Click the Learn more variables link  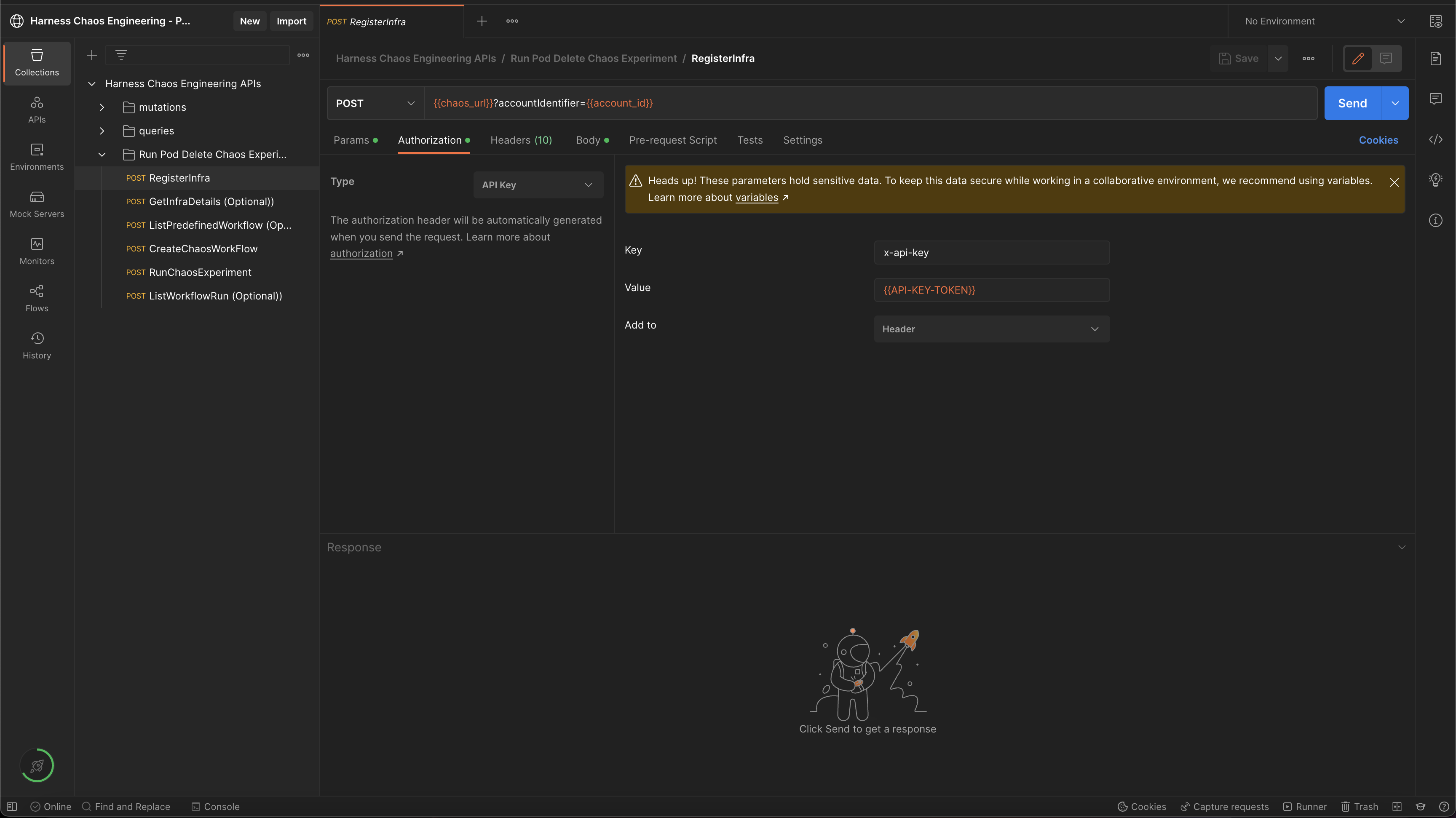tap(757, 197)
